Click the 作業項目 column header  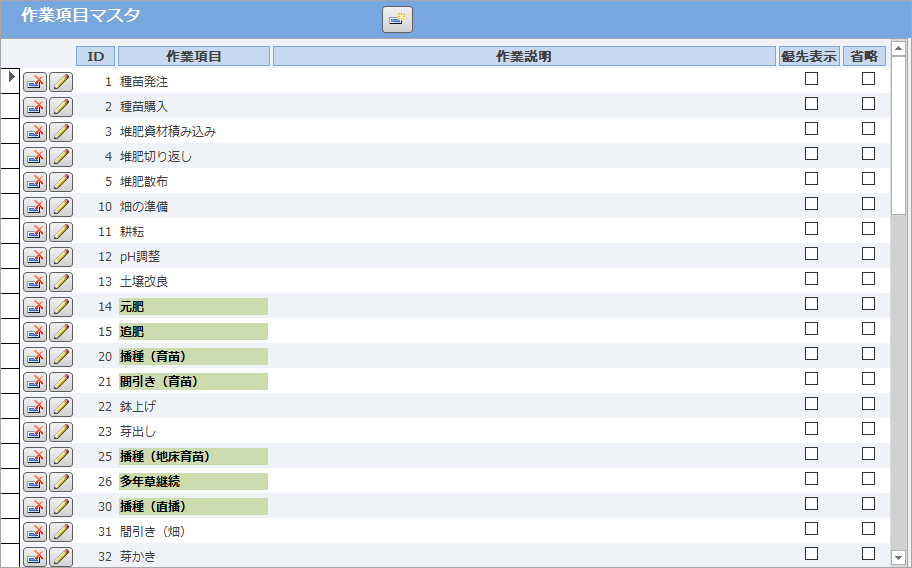tap(194, 56)
